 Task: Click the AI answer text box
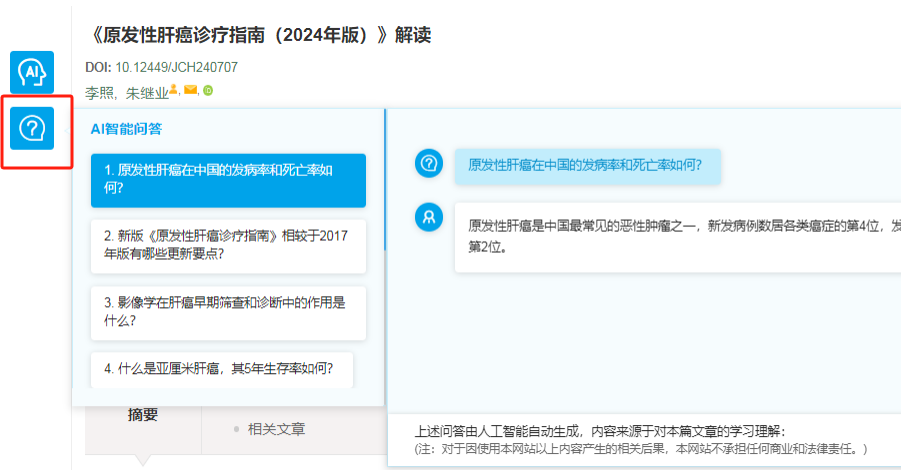(x=680, y=236)
